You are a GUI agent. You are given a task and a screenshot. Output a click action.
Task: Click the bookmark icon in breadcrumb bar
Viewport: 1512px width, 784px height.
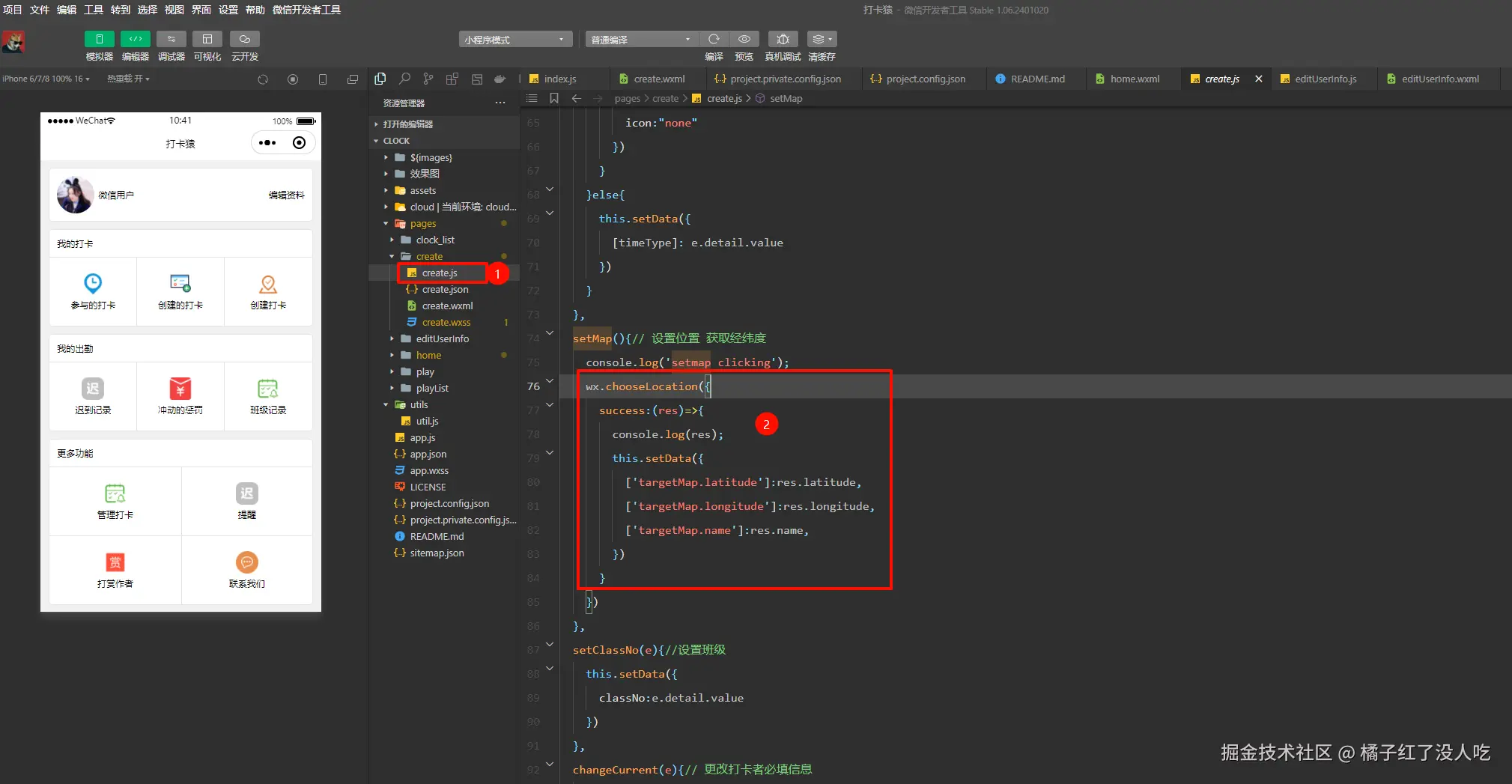pyautogui.click(x=554, y=98)
